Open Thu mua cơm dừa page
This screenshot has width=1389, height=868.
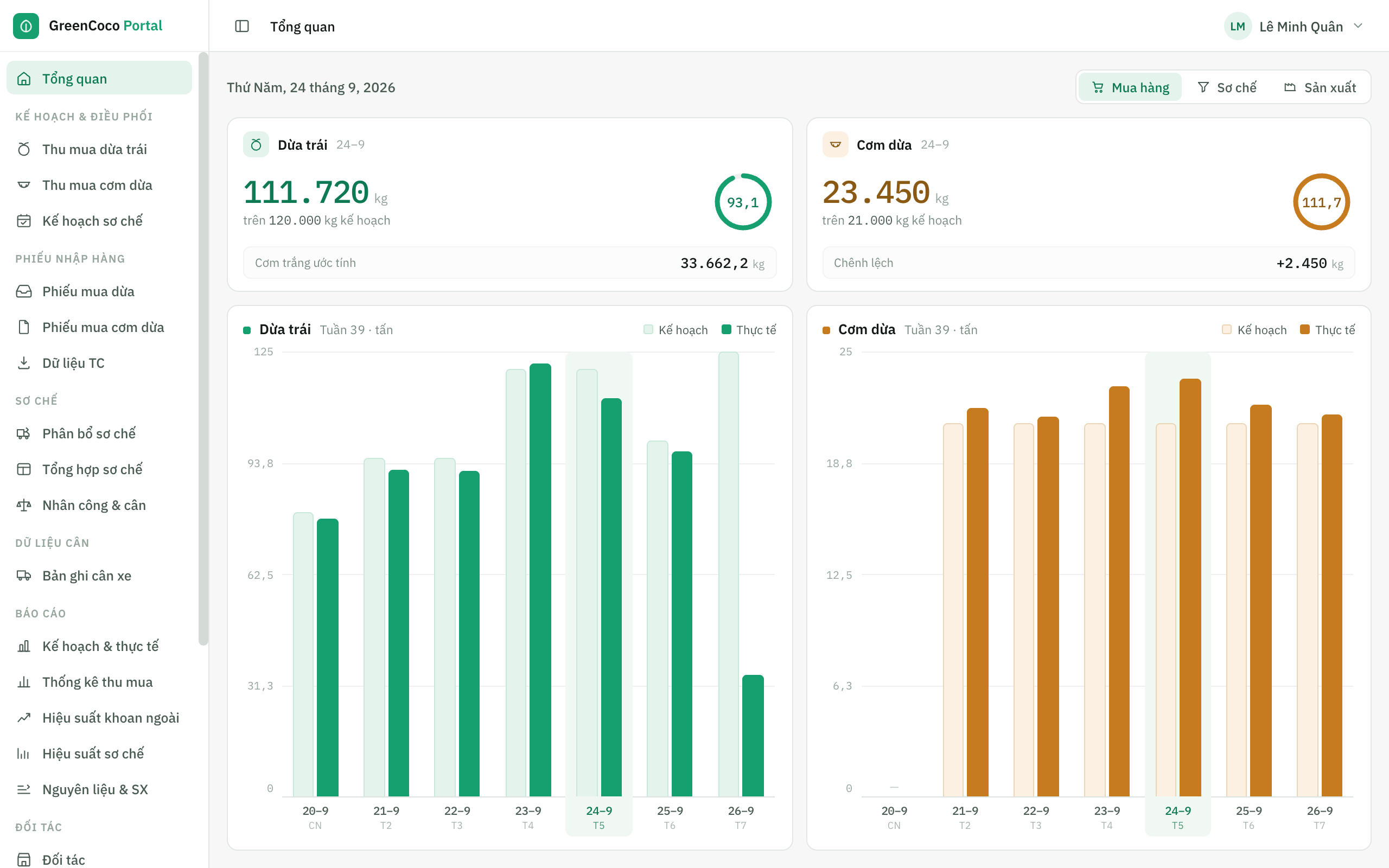point(99,185)
